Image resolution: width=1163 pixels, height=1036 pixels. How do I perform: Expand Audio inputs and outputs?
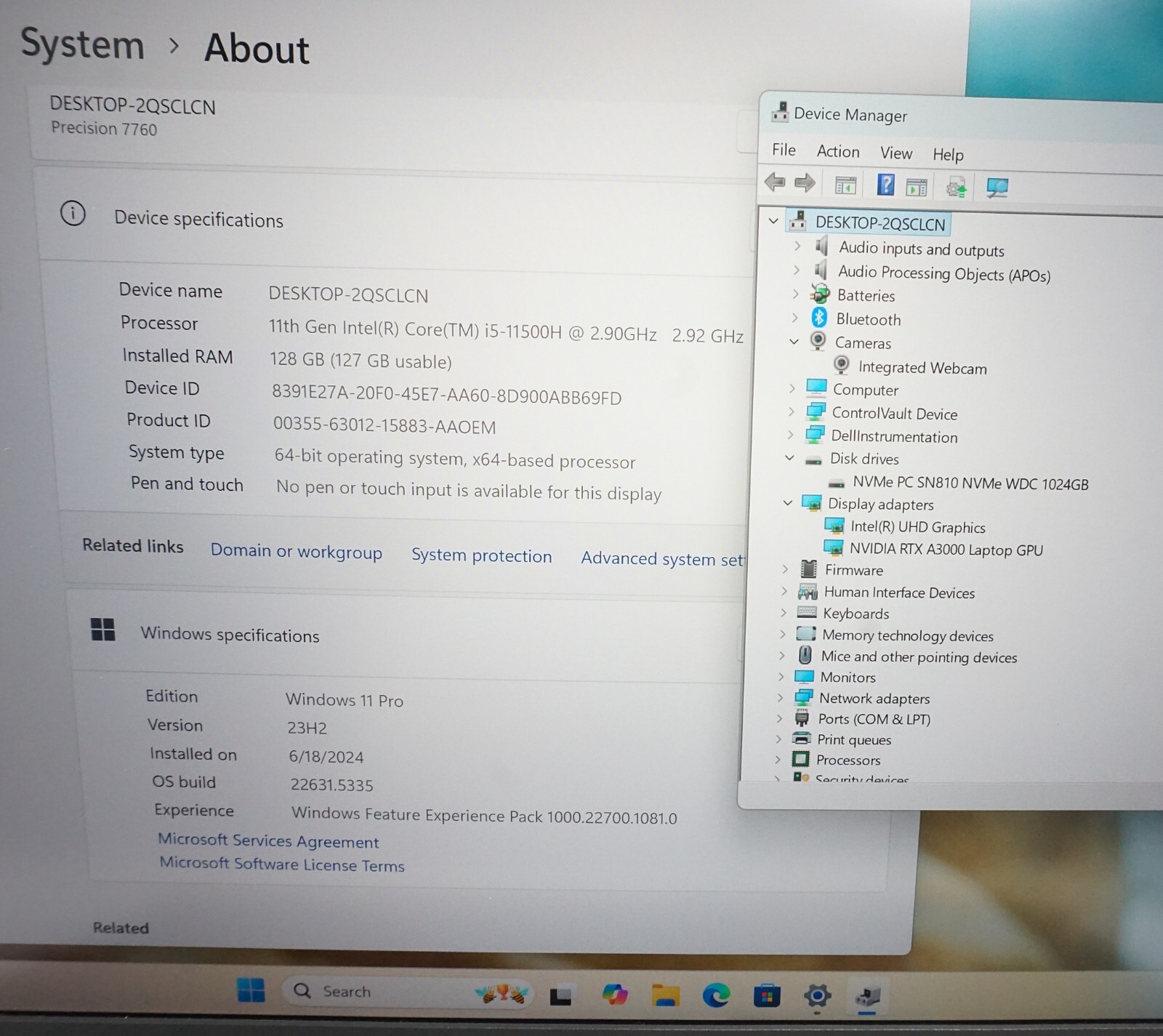(x=797, y=246)
